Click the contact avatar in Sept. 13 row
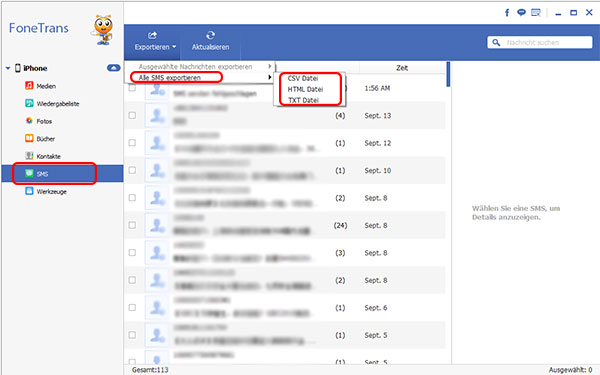 click(157, 116)
